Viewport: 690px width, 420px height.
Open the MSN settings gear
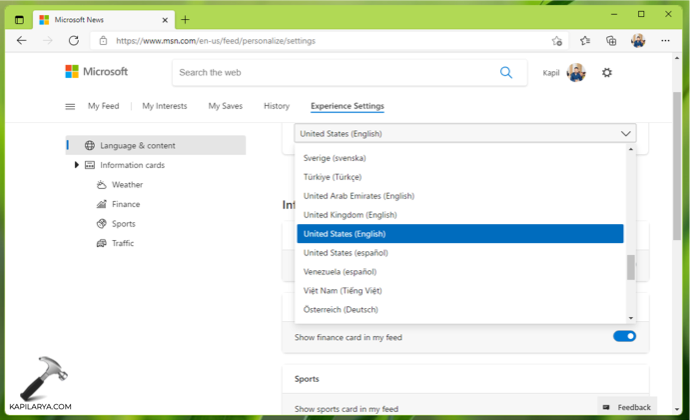[606, 72]
